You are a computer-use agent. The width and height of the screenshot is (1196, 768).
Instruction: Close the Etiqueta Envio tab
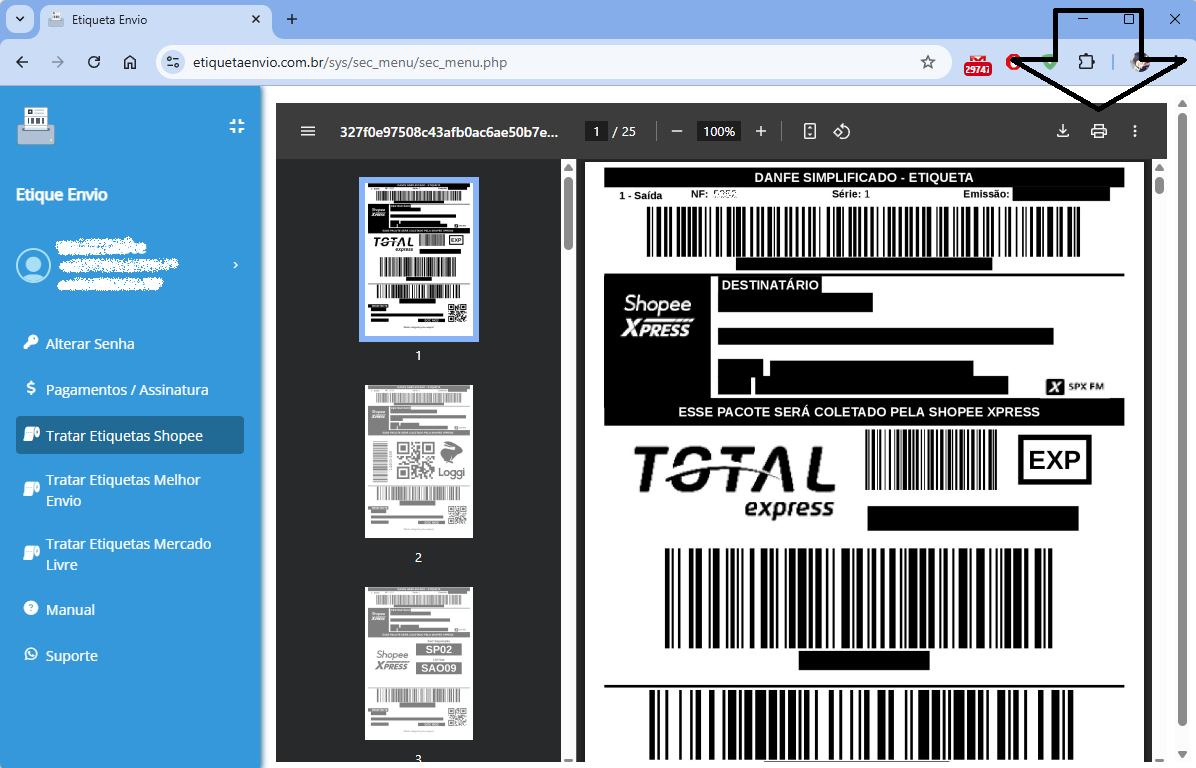pos(256,19)
